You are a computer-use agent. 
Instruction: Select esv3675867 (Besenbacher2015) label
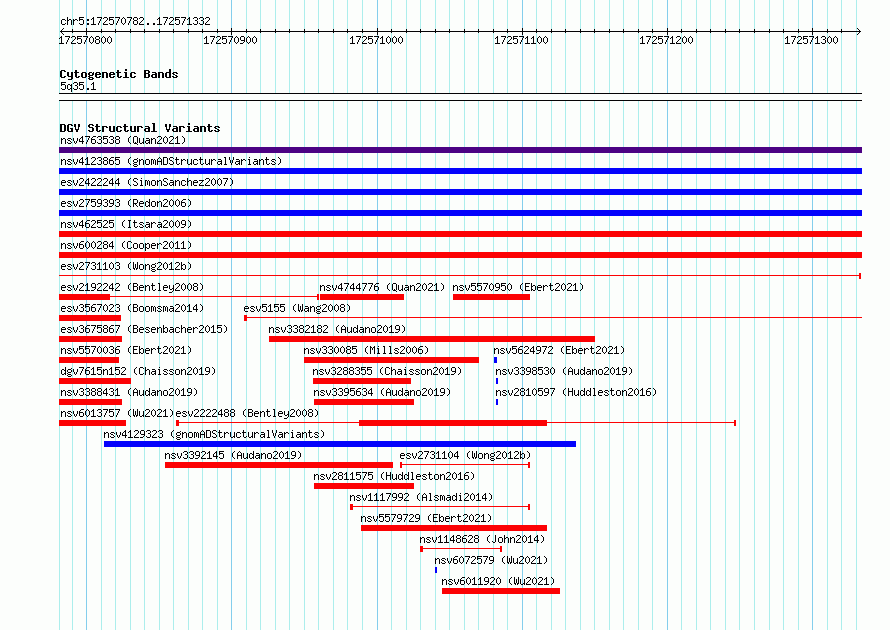[144, 329]
